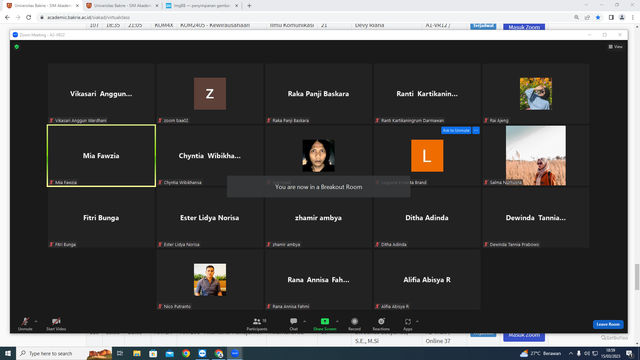
Task: Click the browser page vertical scrollbar
Action: pos(637,277)
